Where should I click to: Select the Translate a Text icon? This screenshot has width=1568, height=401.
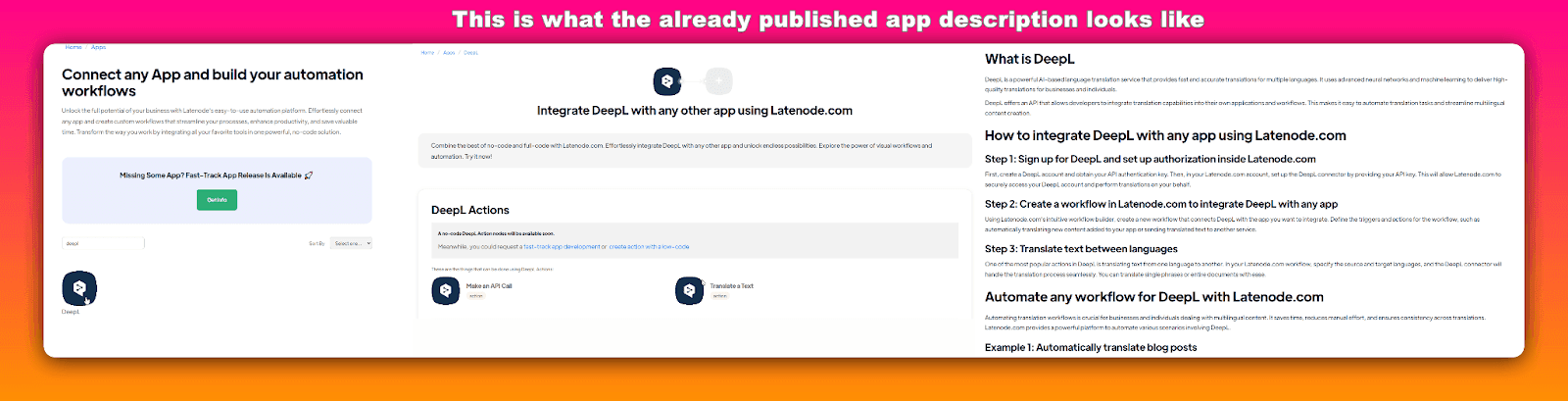coord(689,290)
